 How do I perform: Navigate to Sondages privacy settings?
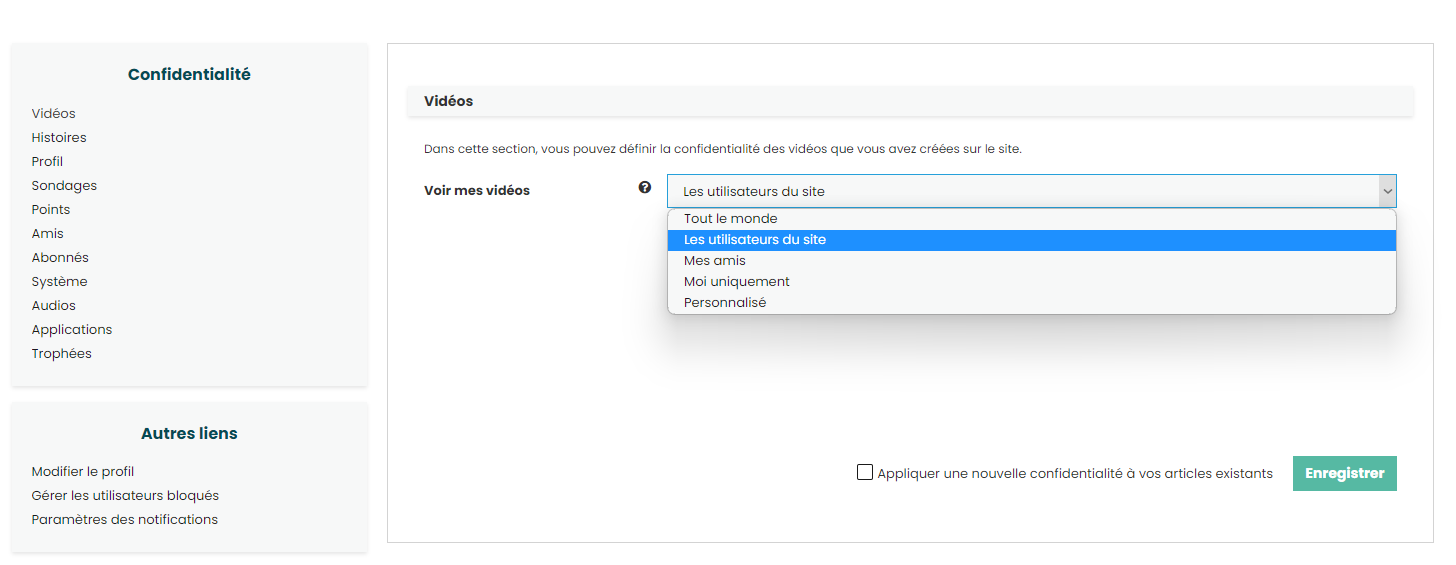pyautogui.click(x=64, y=186)
